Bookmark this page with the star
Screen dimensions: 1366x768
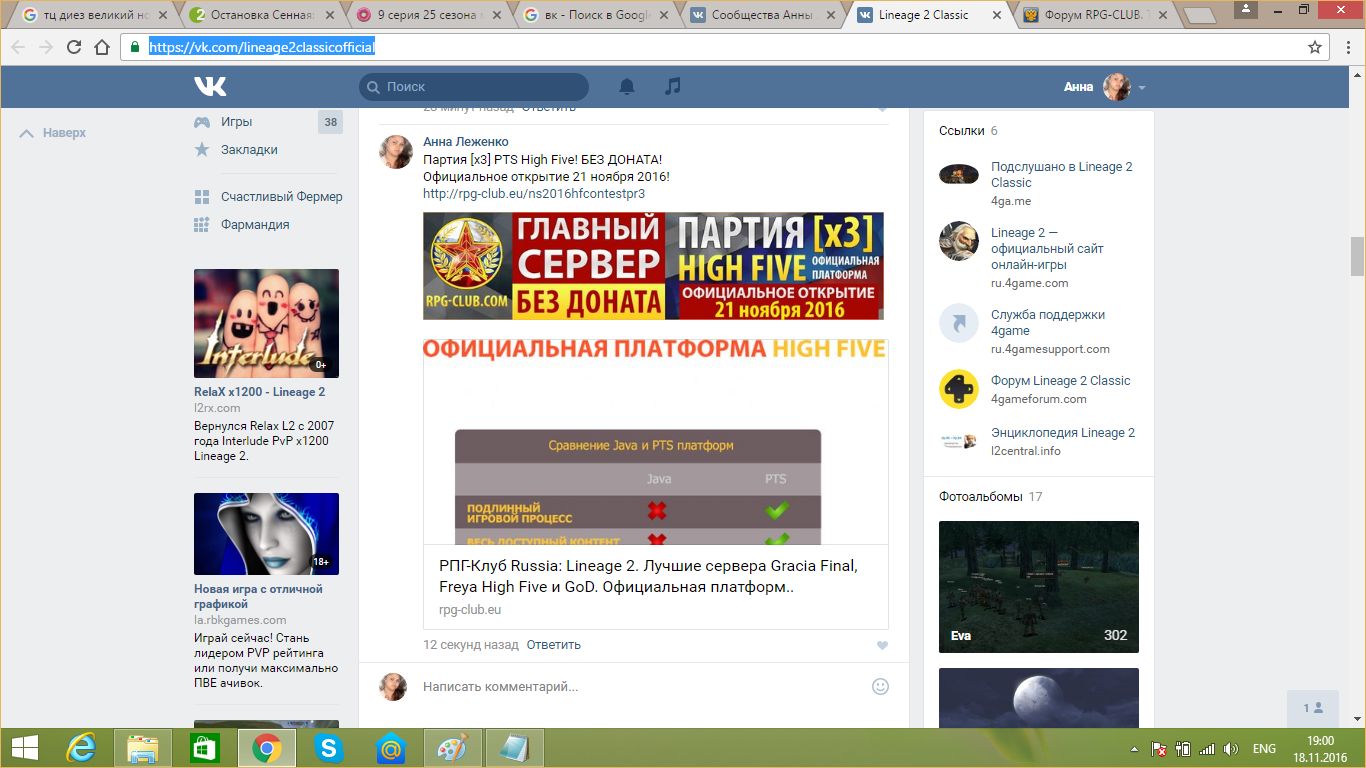pyautogui.click(x=1315, y=47)
